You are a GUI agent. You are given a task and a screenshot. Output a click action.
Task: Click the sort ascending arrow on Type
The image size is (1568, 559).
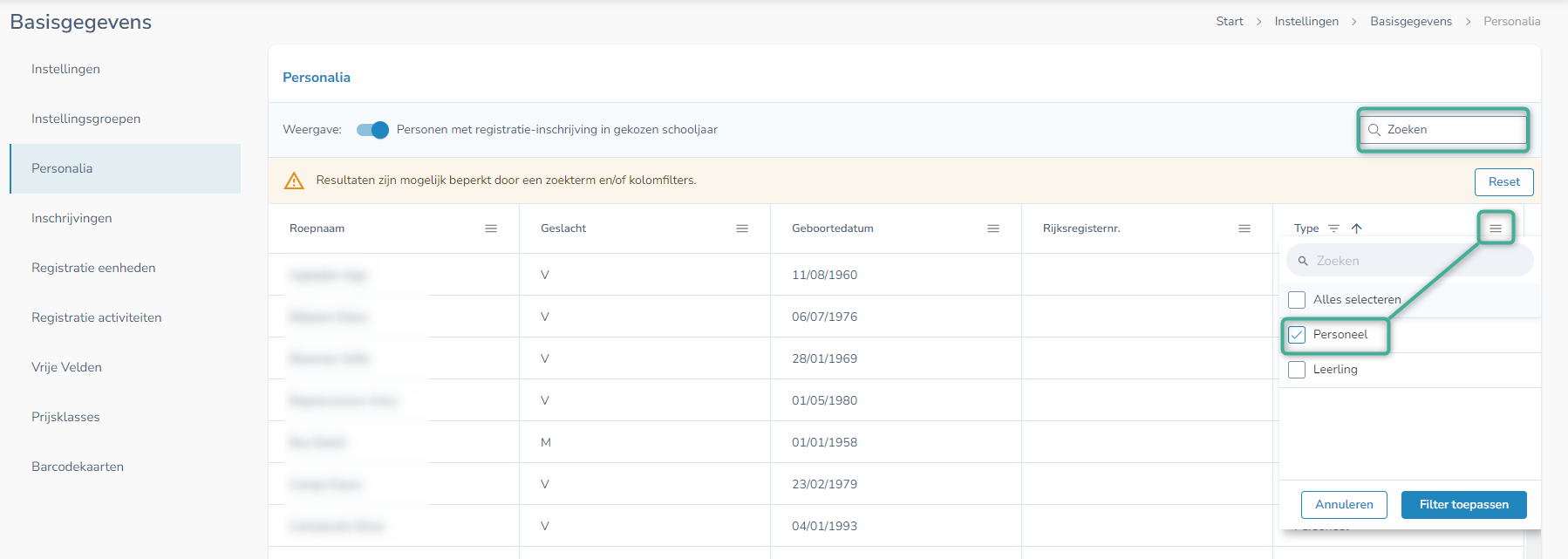pyautogui.click(x=1356, y=228)
